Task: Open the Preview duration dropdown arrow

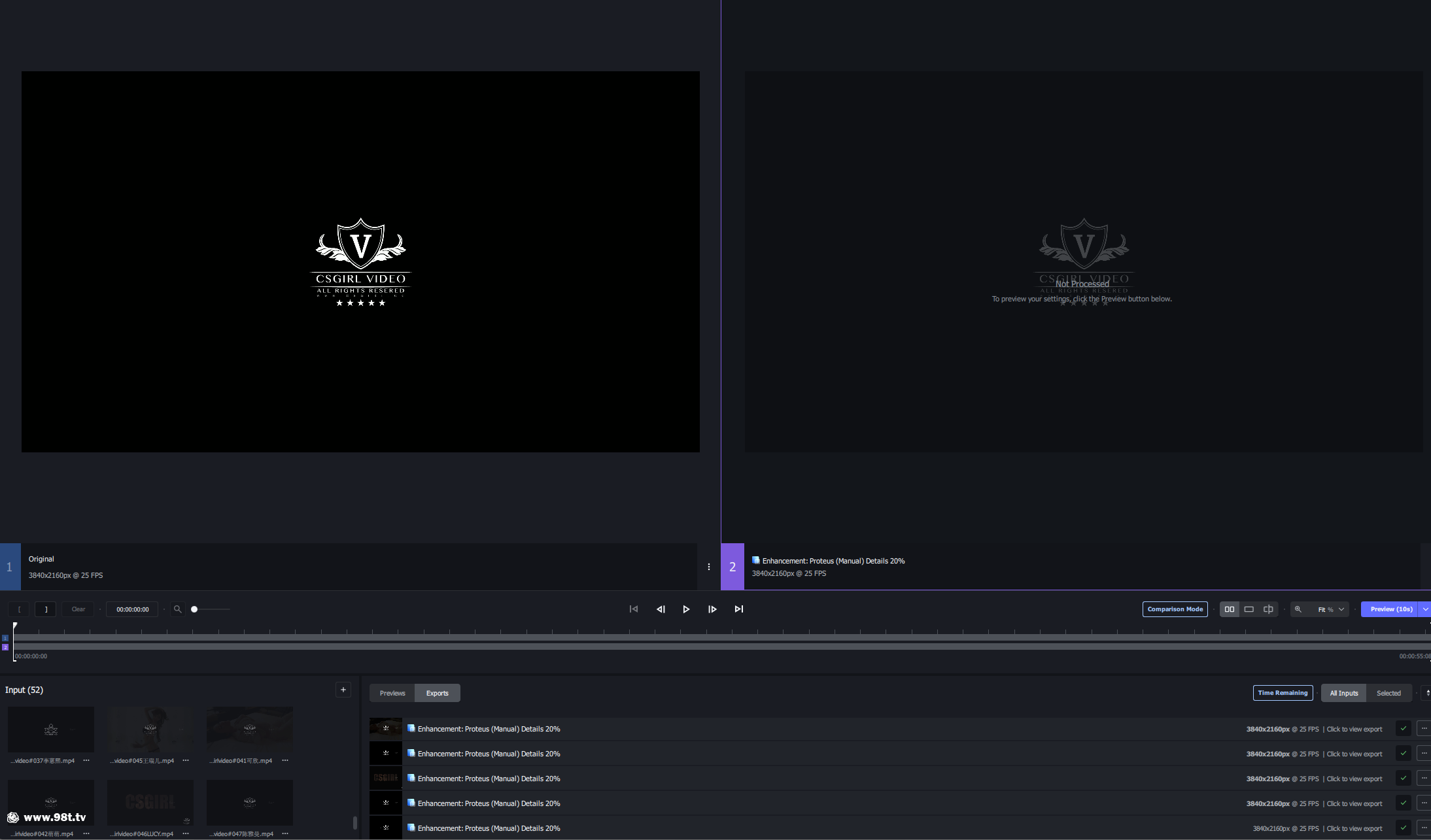Action: (1425, 609)
